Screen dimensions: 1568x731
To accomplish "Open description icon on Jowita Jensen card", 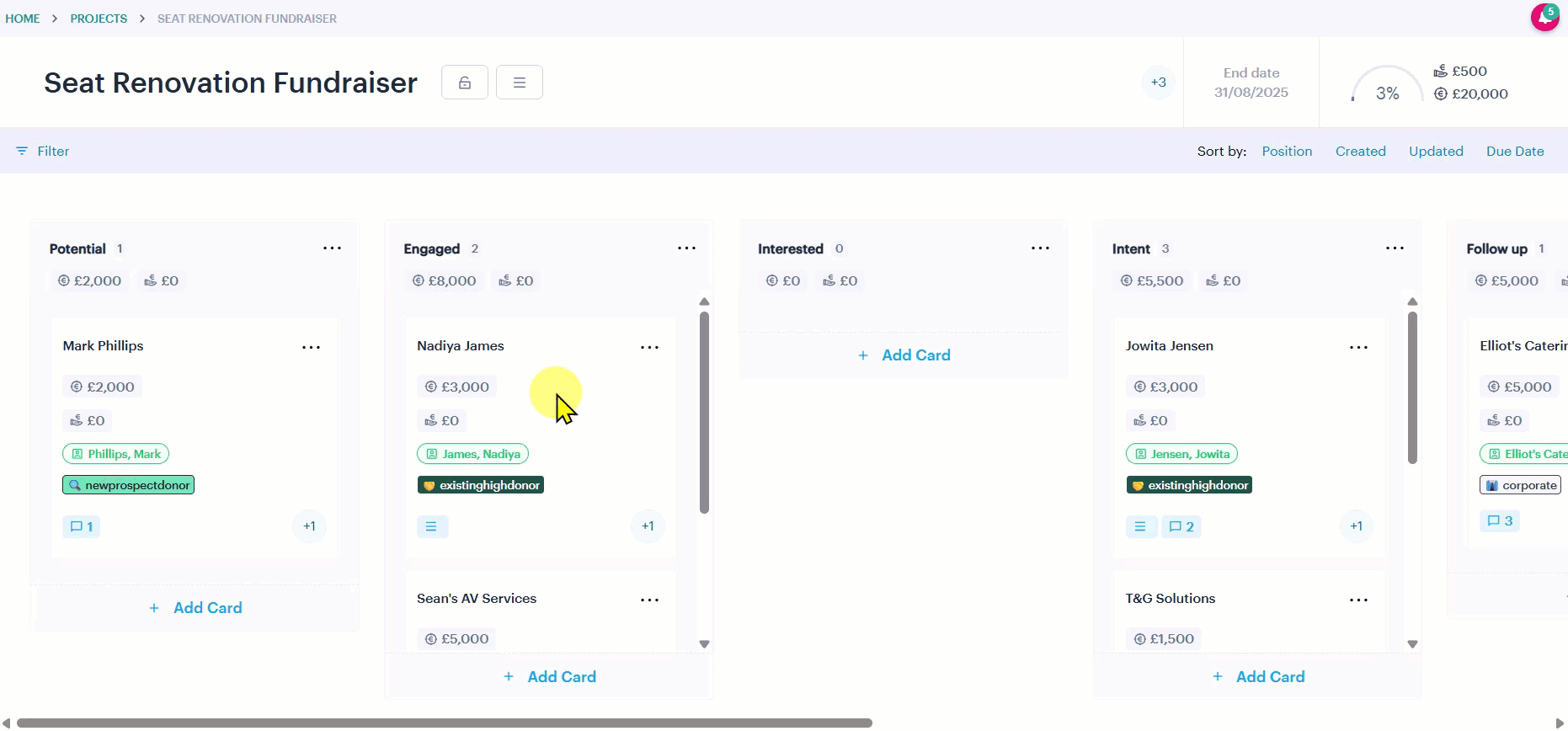I will pyautogui.click(x=1140, y=526).
